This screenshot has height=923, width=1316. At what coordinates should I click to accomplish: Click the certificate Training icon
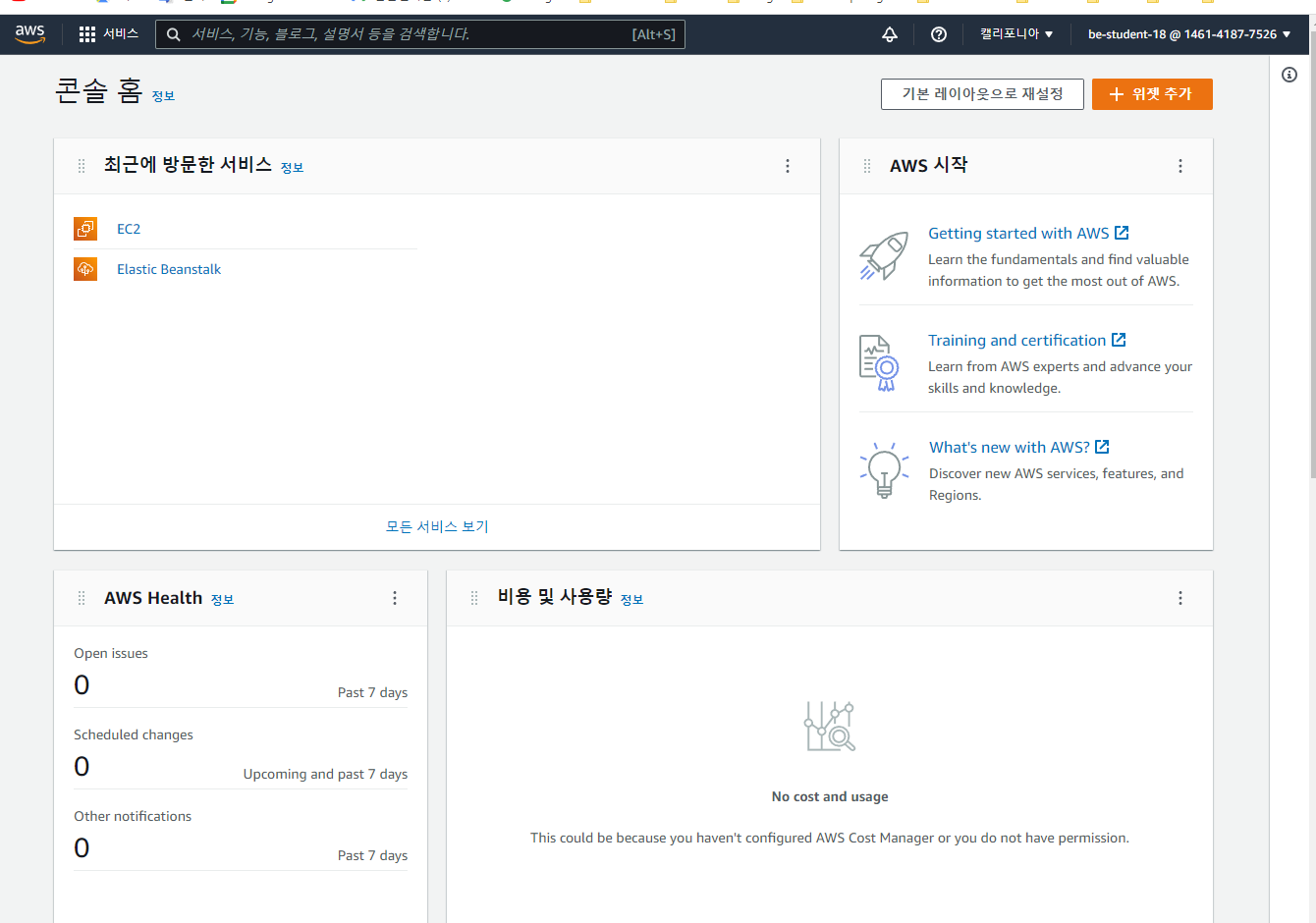tap(880, 363)
